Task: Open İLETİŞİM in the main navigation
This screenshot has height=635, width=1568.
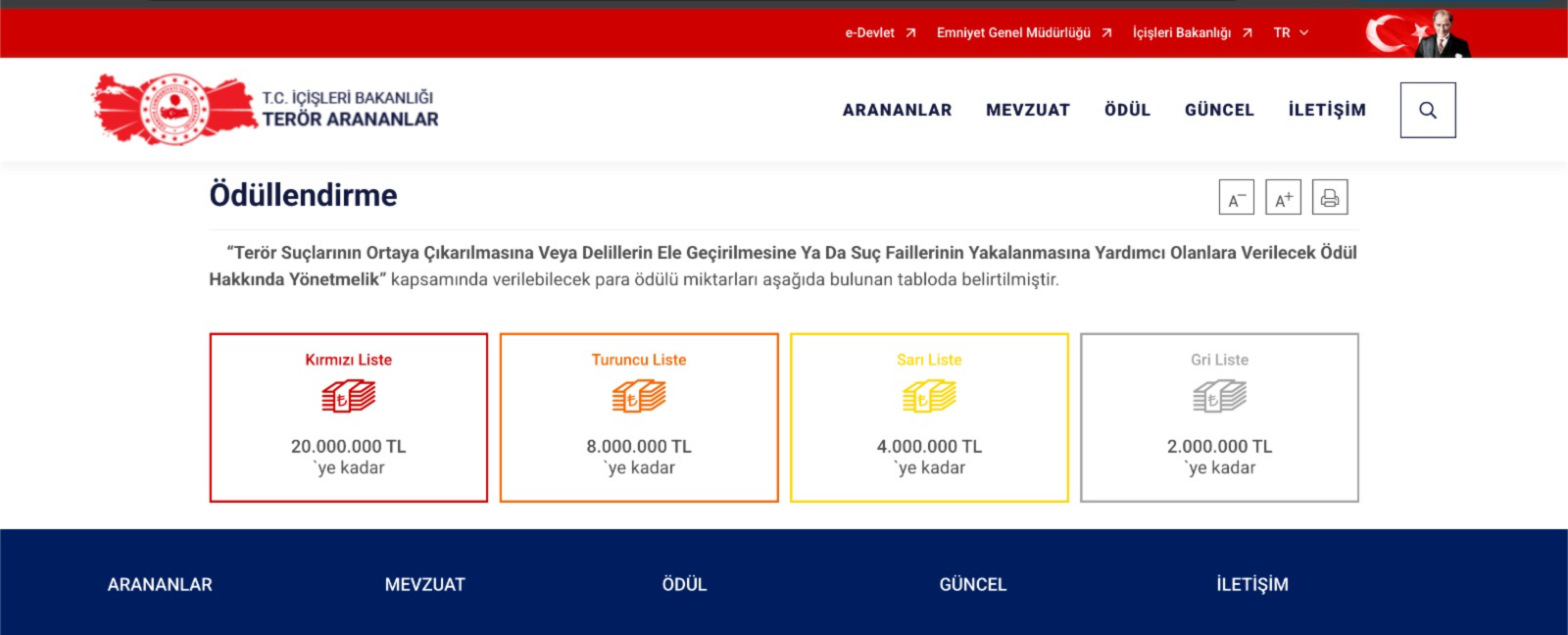Action: (x=1327, y=110)
